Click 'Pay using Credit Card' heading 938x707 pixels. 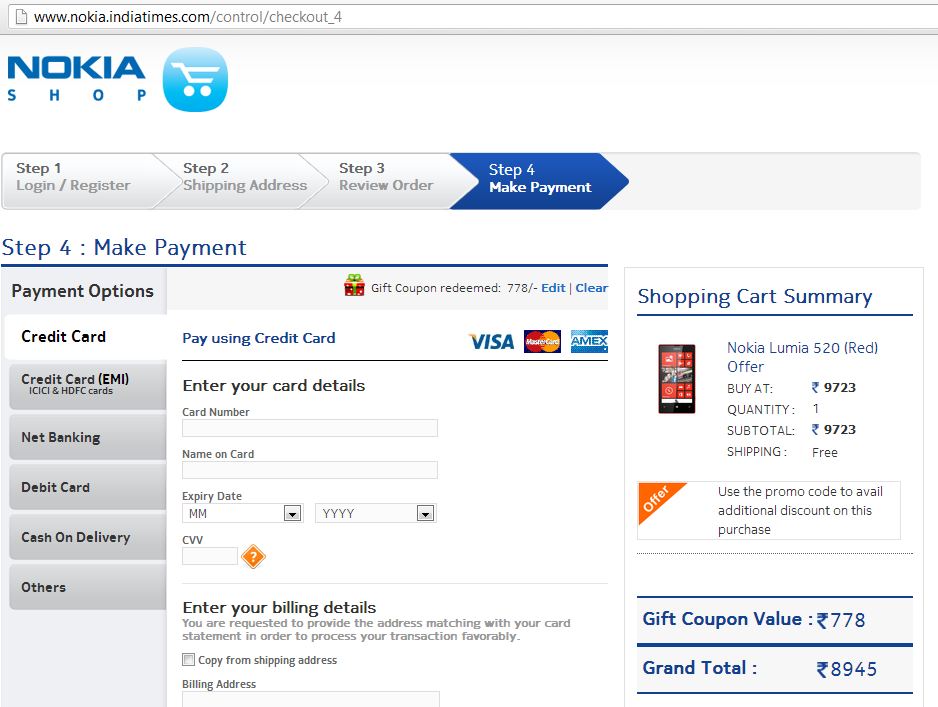point(258,338)
